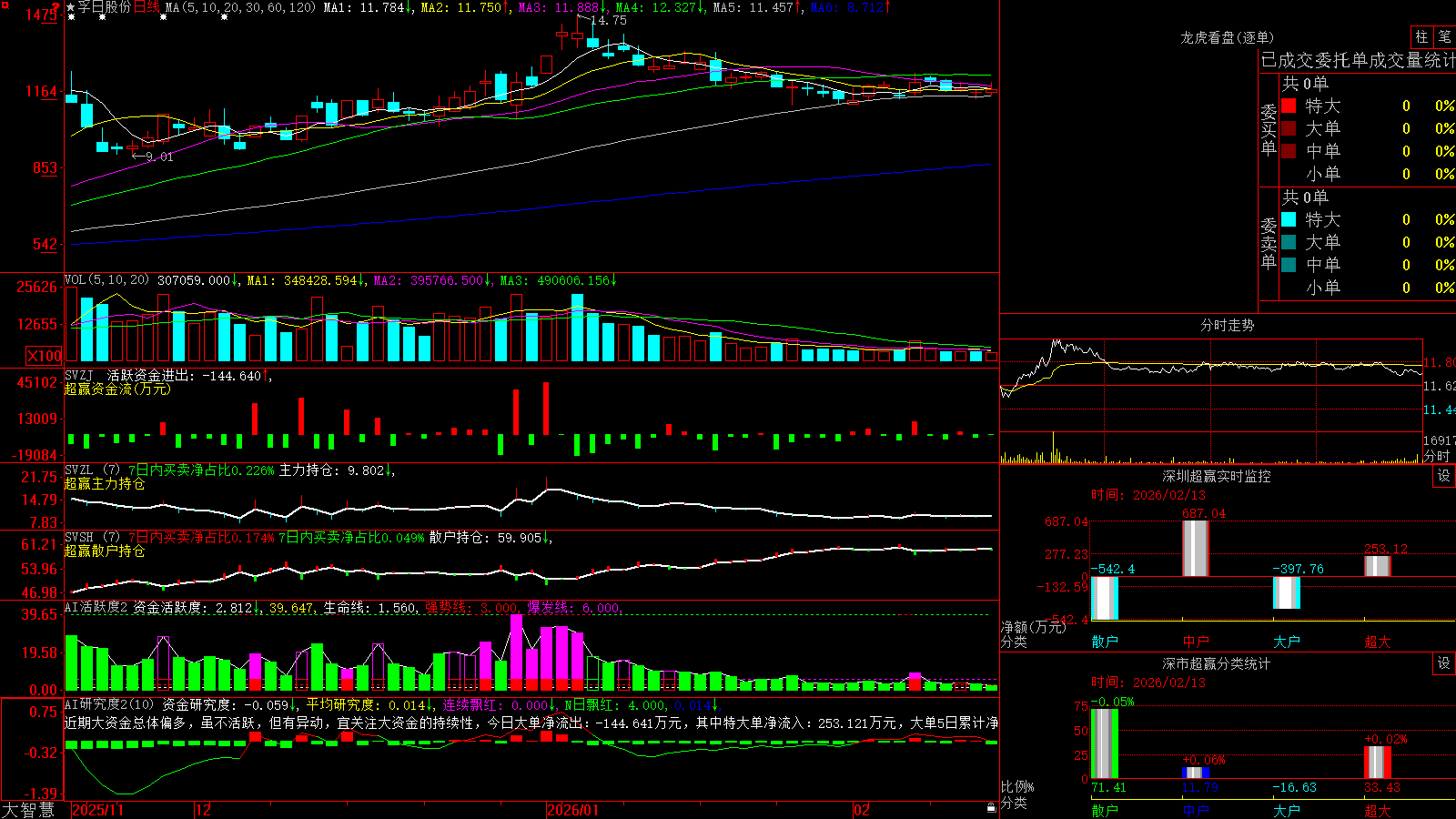
Task: Click the 14.75 high price annotation
Action: click(x=609, y=20)
